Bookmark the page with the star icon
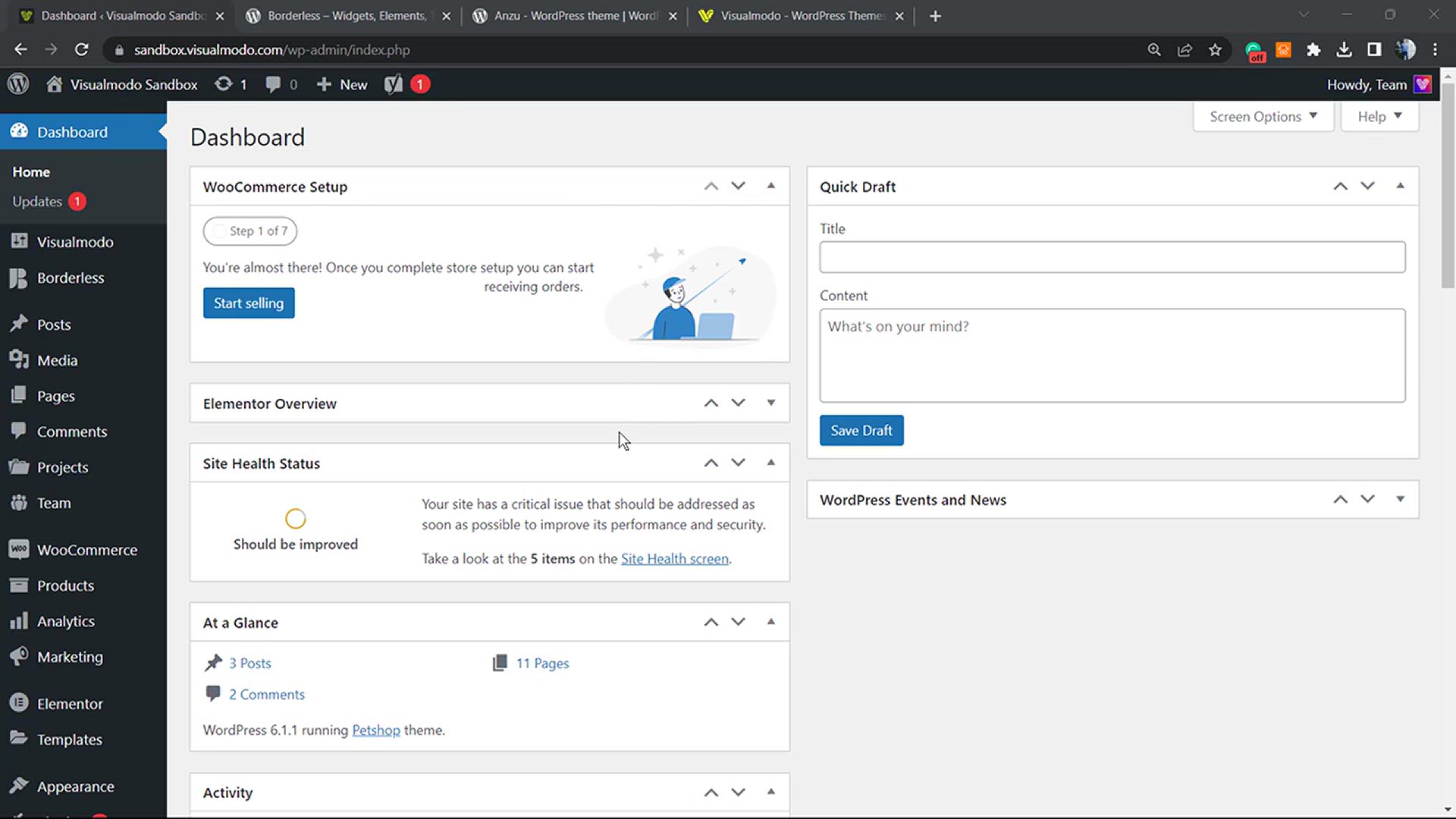Screen dimensions: 1456x819 [1215, 49]
